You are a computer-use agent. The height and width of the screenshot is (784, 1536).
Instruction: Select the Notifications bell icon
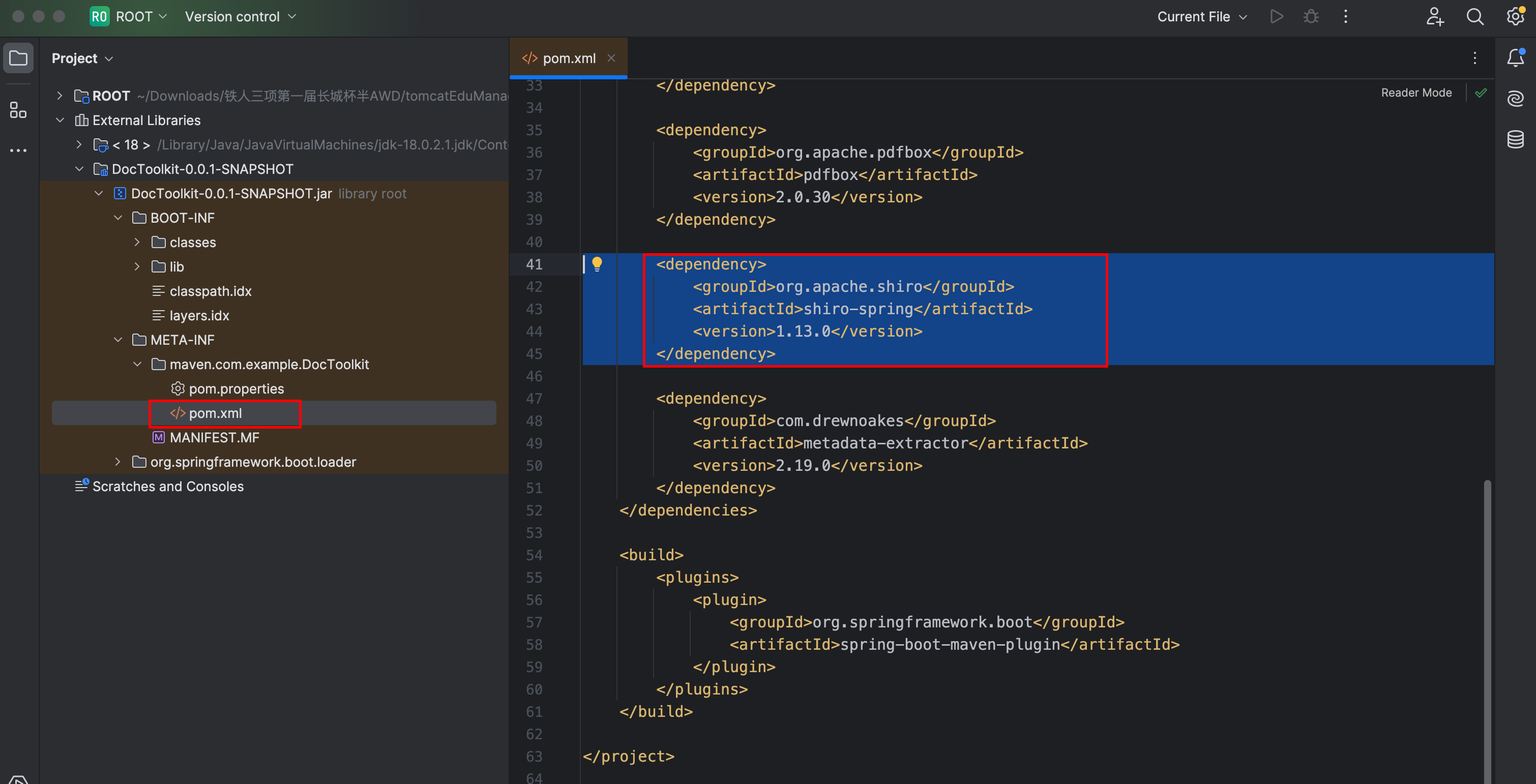coord(1516,57)
